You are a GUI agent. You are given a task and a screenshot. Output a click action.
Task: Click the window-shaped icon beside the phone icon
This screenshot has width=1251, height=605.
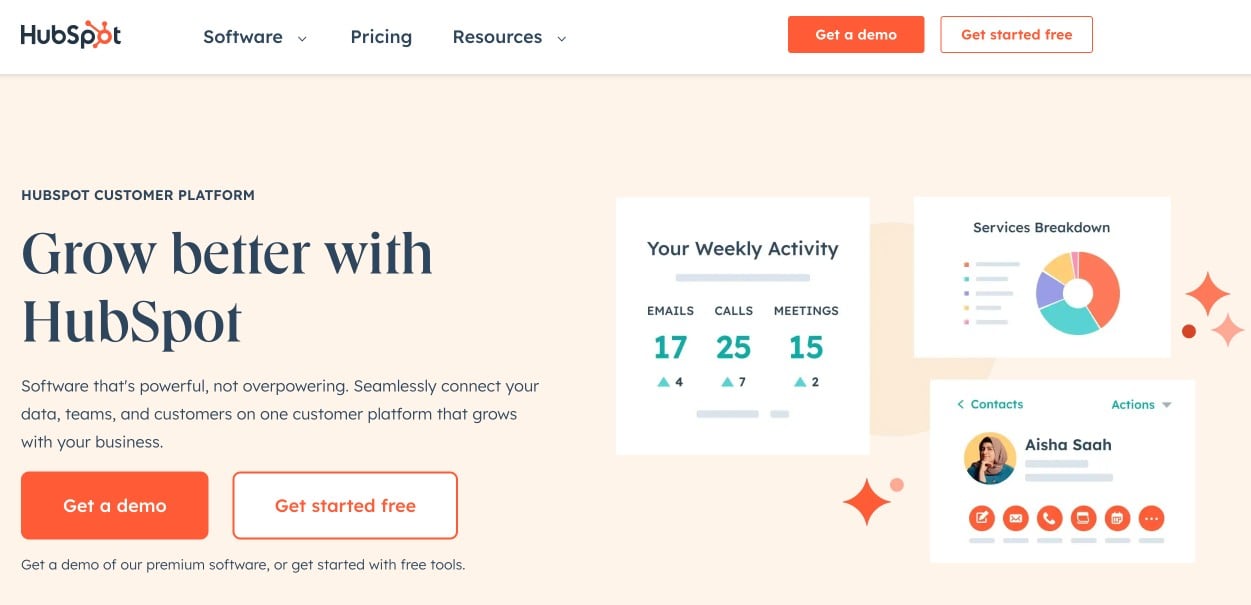[1083, 518]
